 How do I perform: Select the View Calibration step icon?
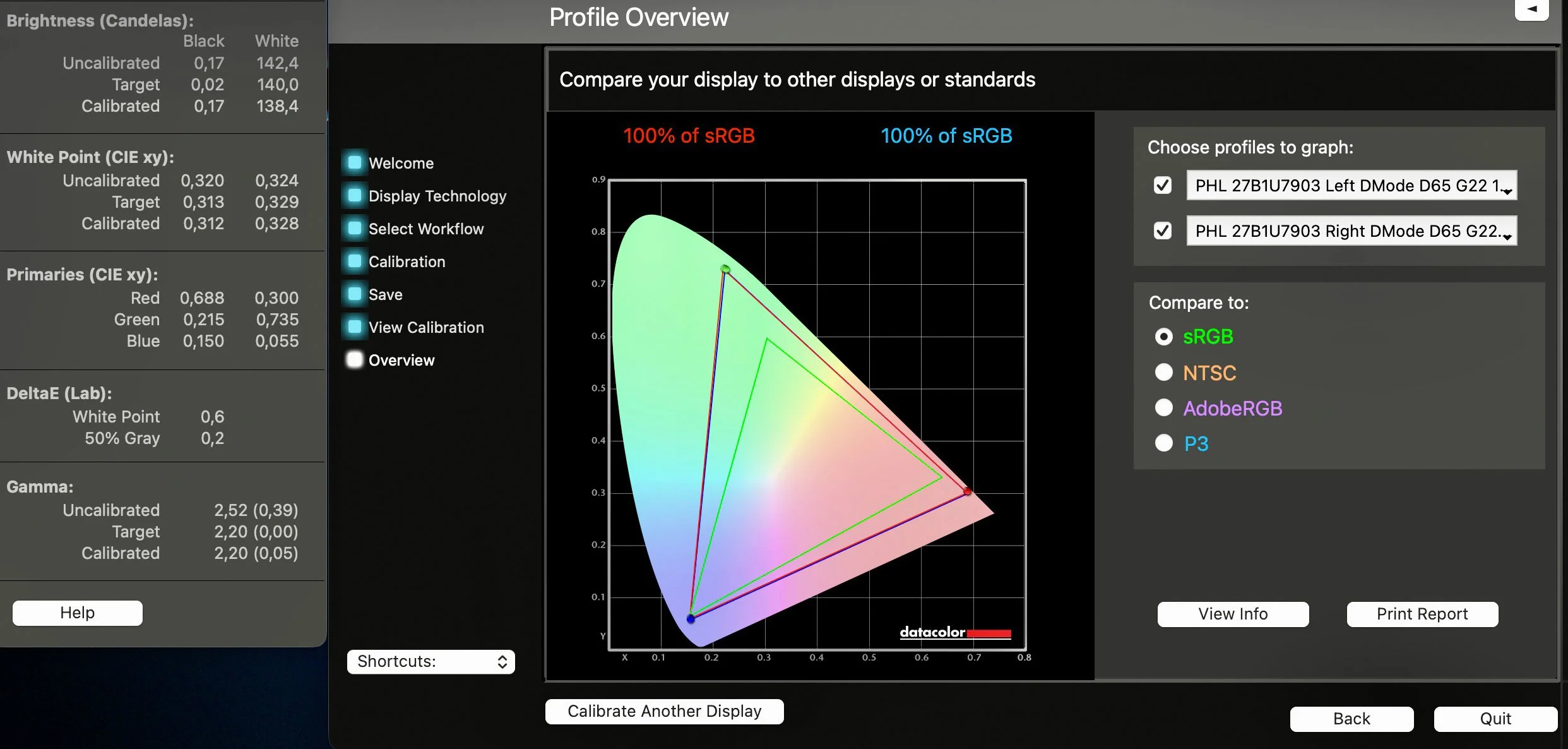click(355, 327)
